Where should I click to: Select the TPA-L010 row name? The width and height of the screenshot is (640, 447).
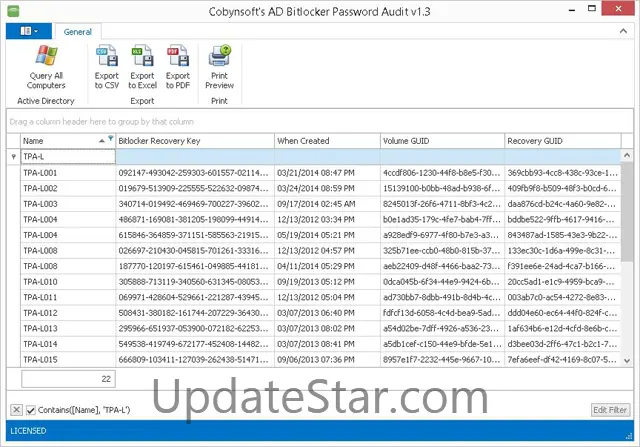click(x=40, y=282)
